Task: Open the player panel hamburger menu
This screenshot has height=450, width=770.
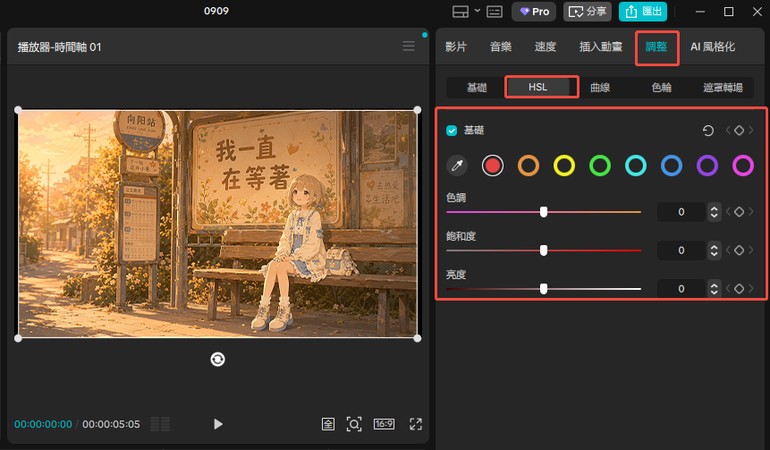Action: coord(409,46)
